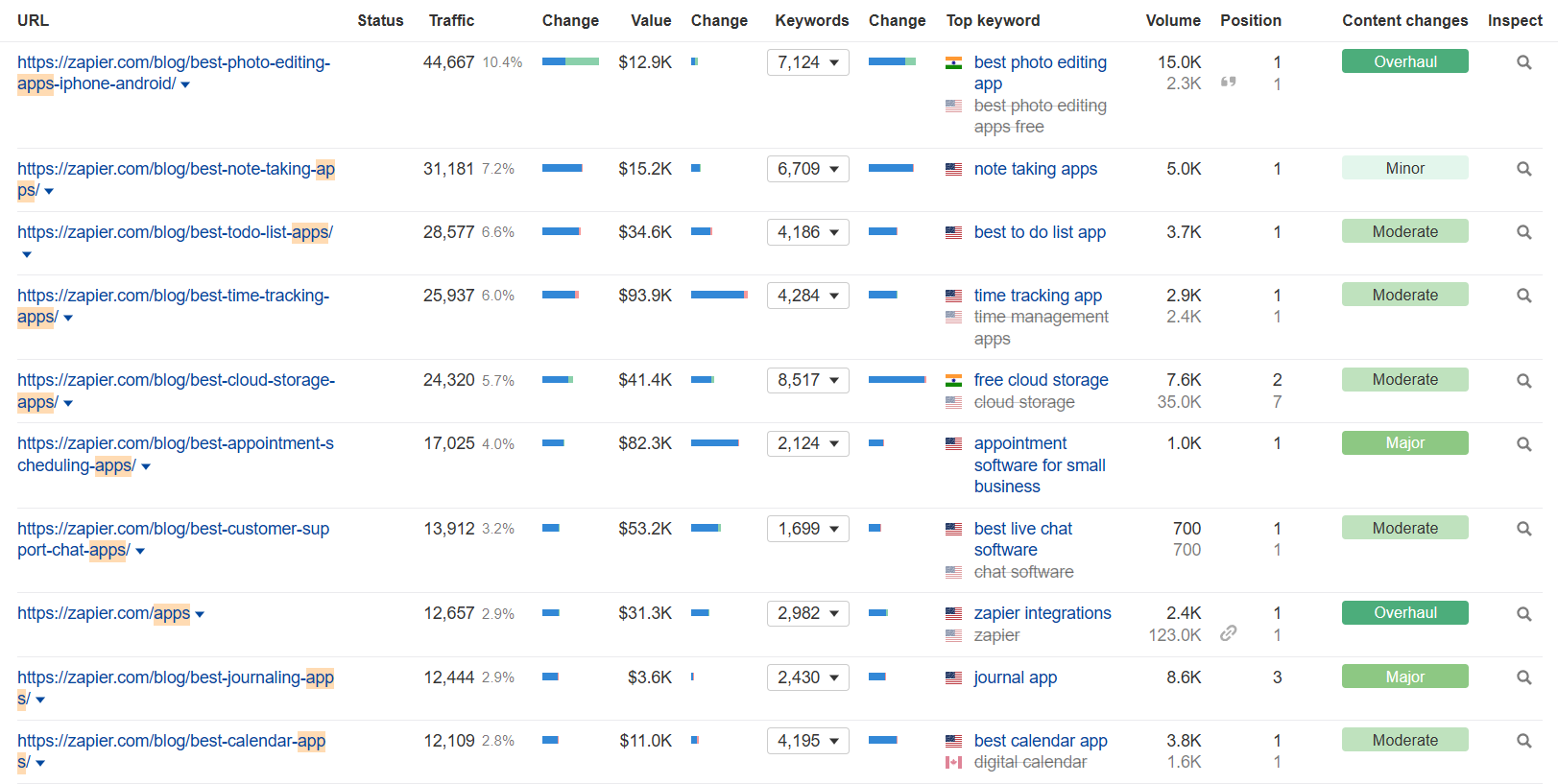Click the sitelinks chain icon for zapier

pos(1228,633)
